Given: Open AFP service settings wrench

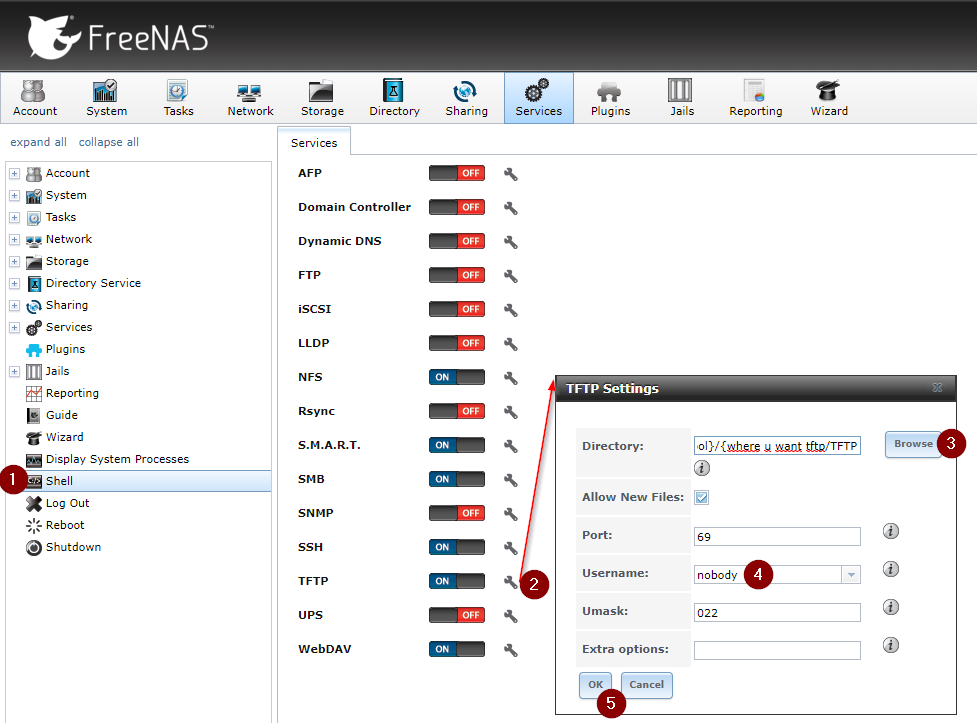Looking at the screenshot, I should [511, 174].
